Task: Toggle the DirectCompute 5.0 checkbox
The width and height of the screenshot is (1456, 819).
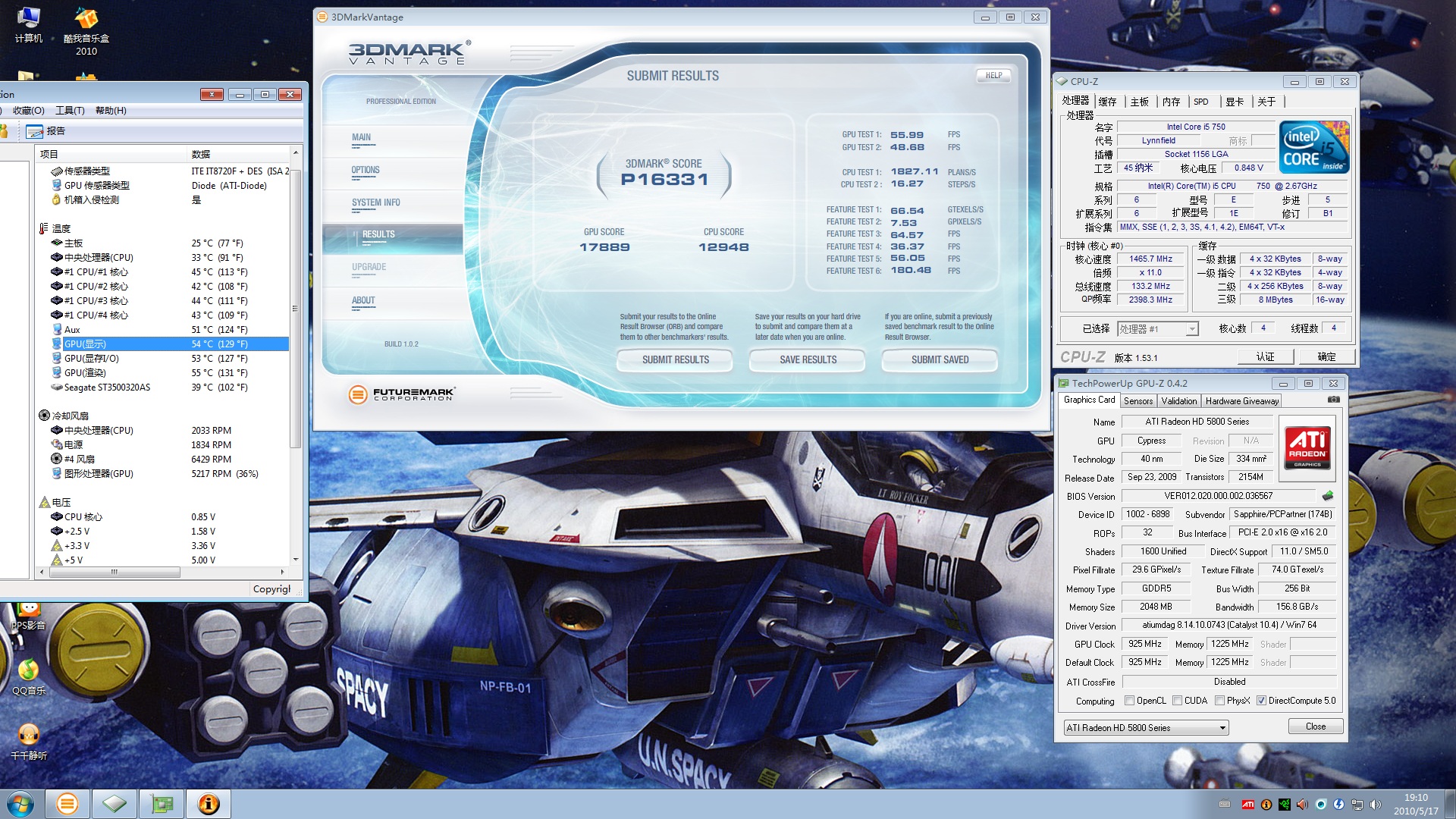Action: (1262, 701)
